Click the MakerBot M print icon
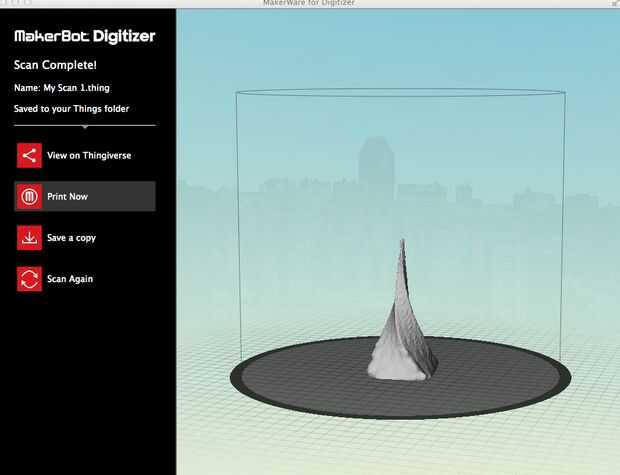 [x=29, y=197]
